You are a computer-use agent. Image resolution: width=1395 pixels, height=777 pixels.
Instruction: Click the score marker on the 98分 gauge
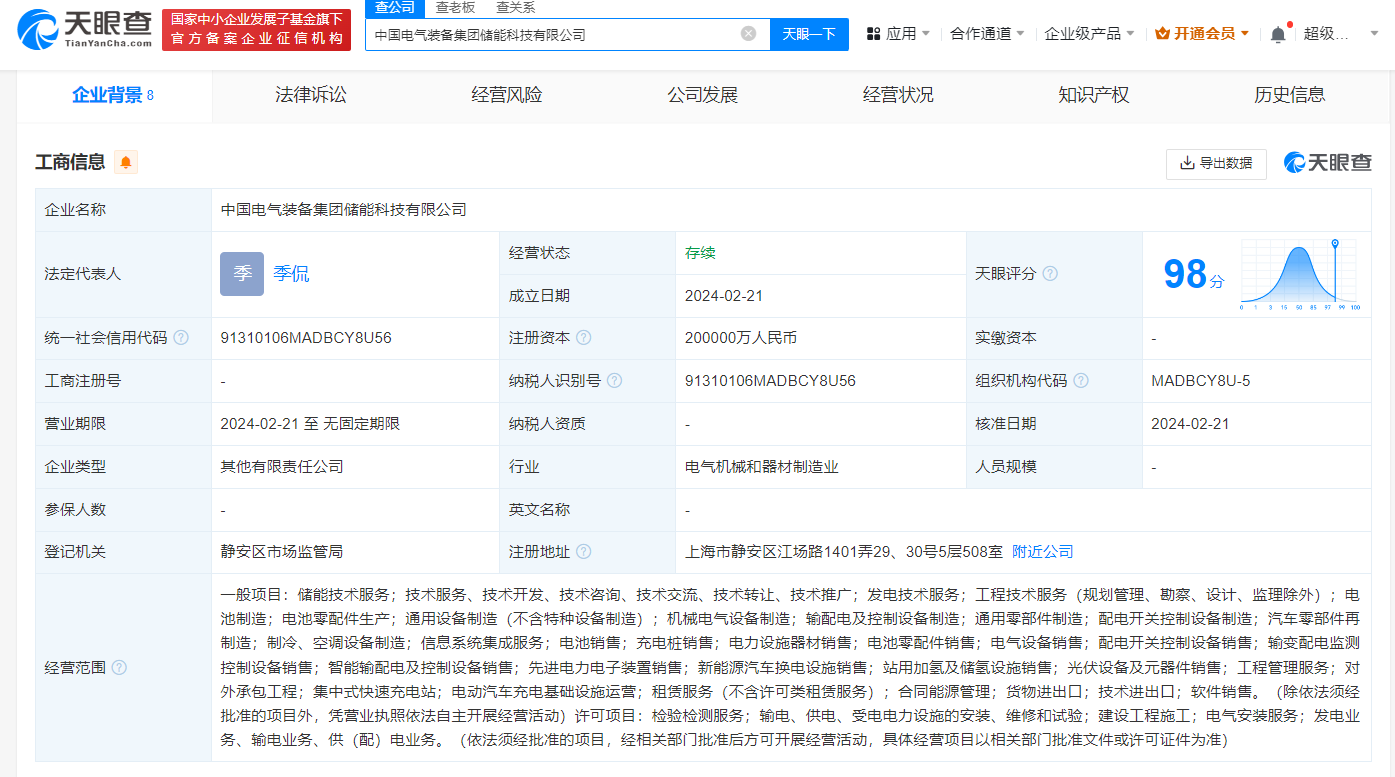[1335, 243]
